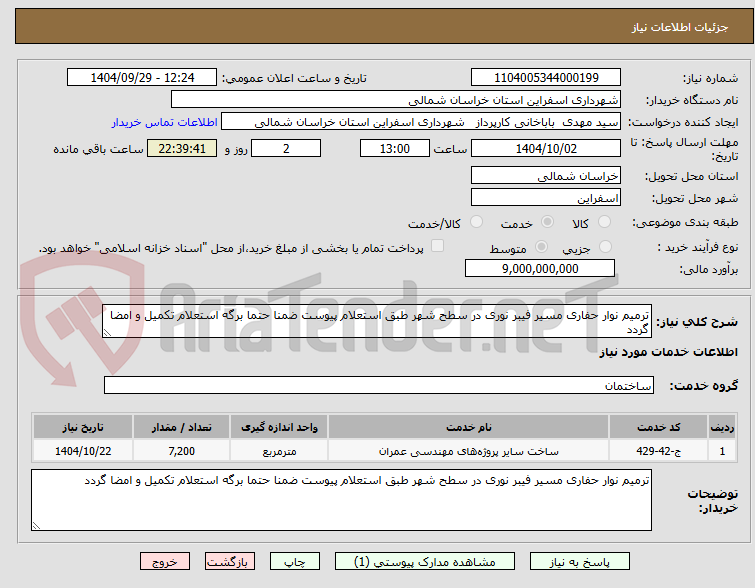755x588 pixels.
Task: Click the buyer organization name field
Action: pos(396,100)
